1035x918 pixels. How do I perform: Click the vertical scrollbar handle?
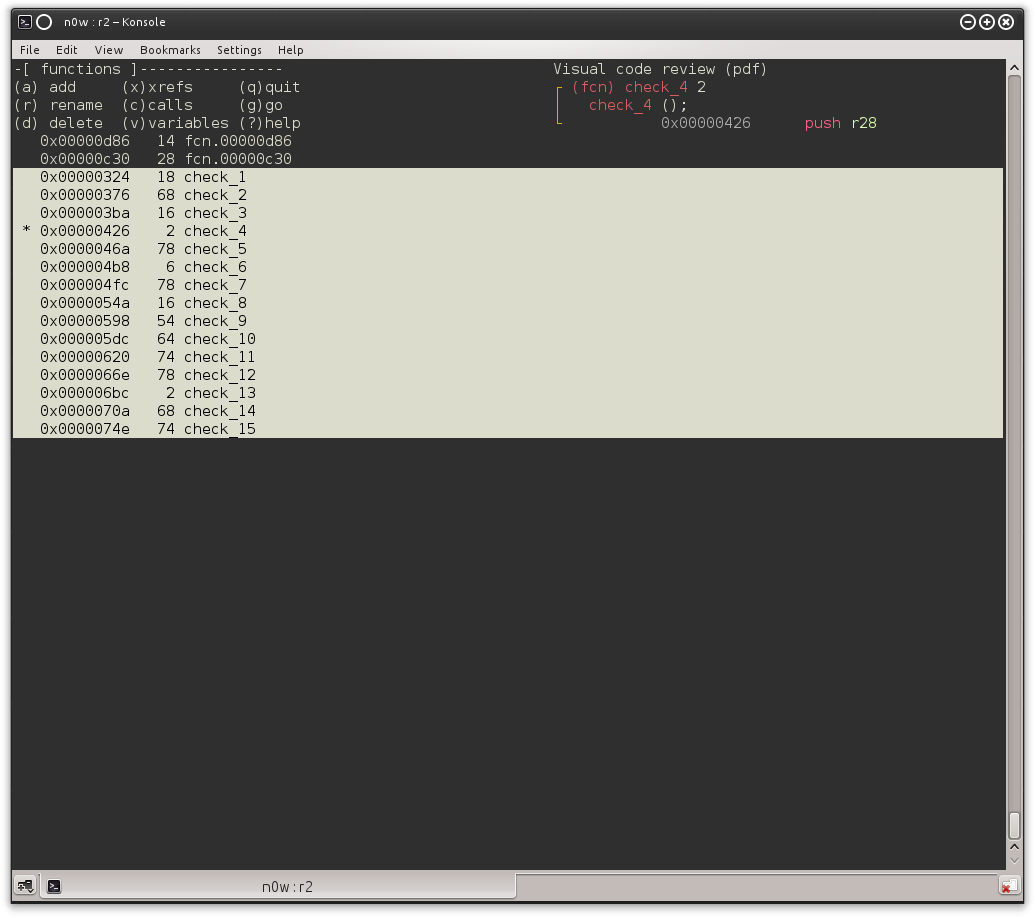(1014, 824)
